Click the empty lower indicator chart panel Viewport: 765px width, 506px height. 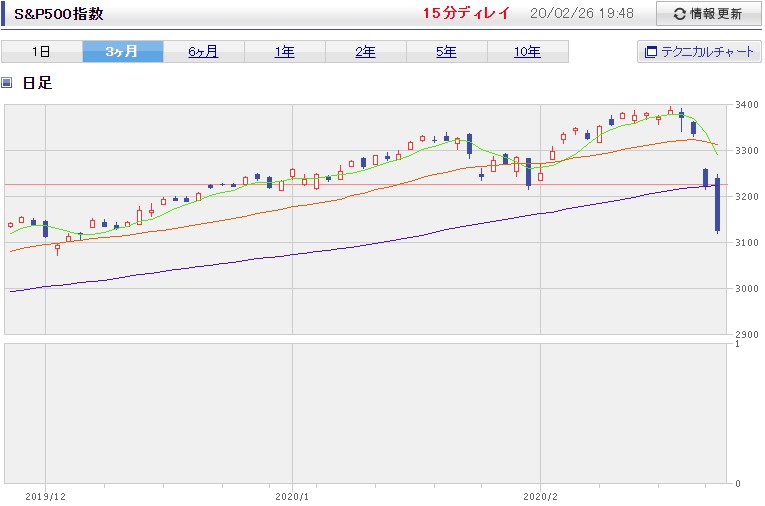point(365,413)
